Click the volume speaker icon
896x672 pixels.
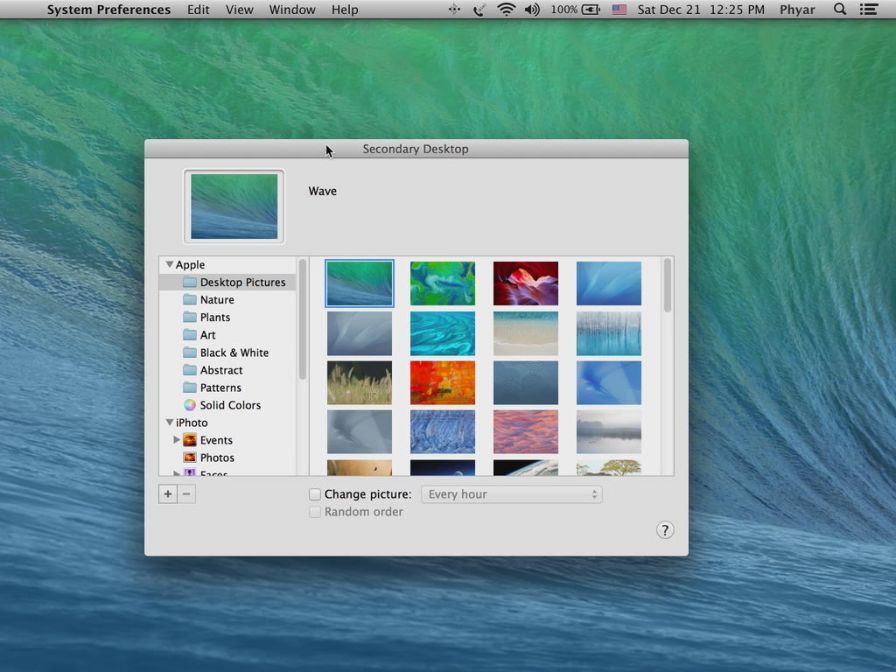coord(532,10)
